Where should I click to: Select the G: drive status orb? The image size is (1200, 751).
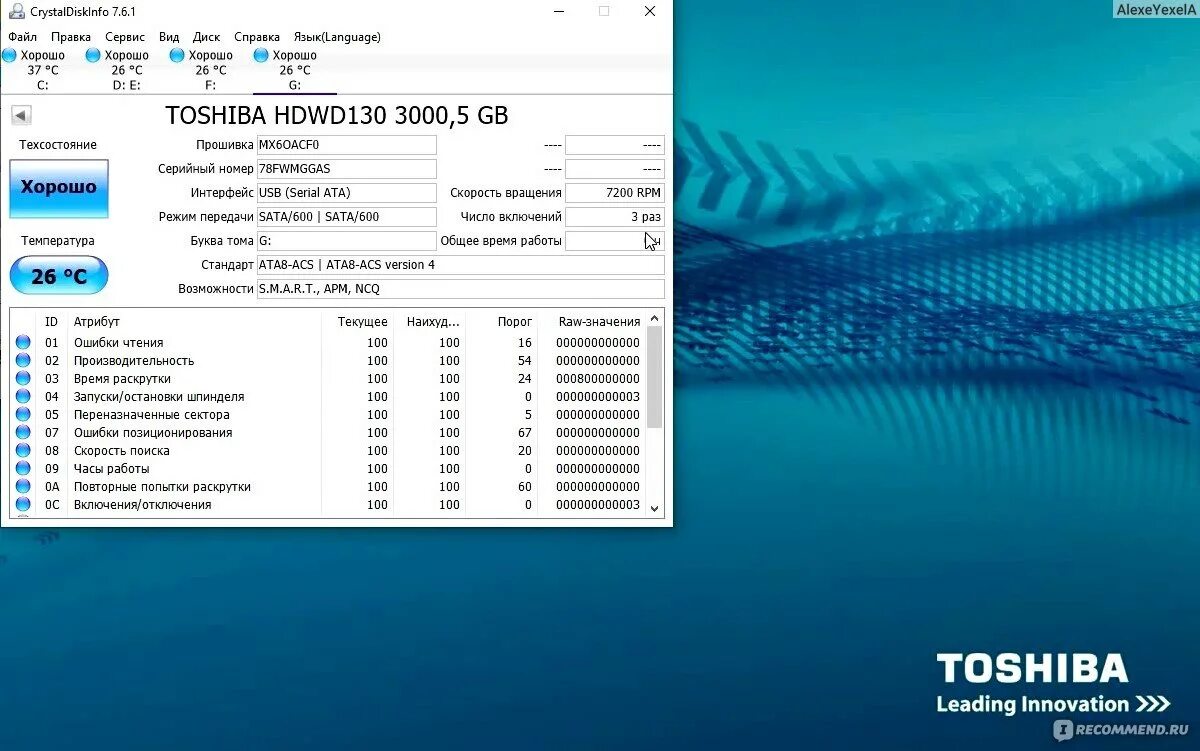tap(261, 55)
